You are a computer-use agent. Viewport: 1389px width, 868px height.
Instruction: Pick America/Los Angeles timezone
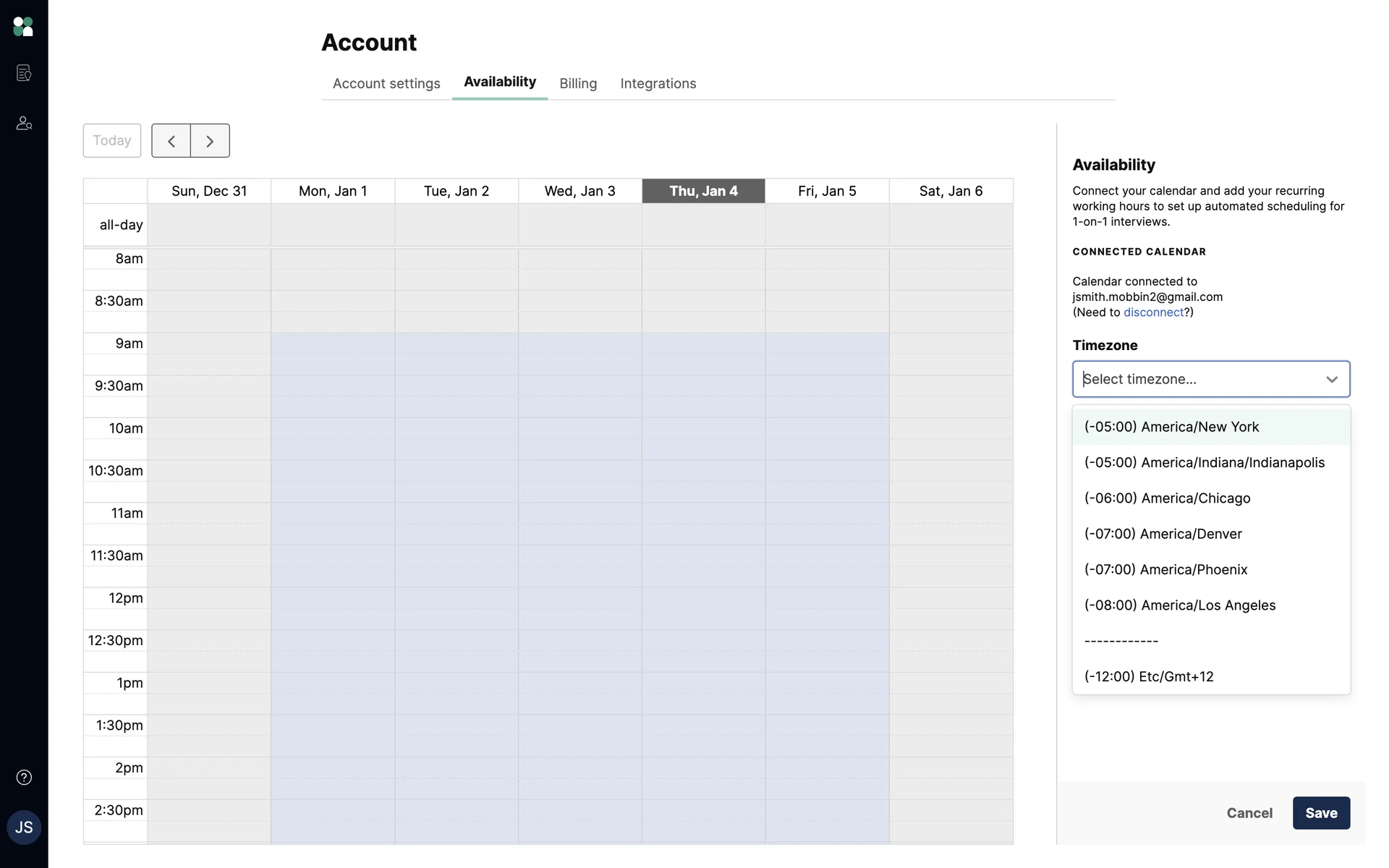point(1179,605)
